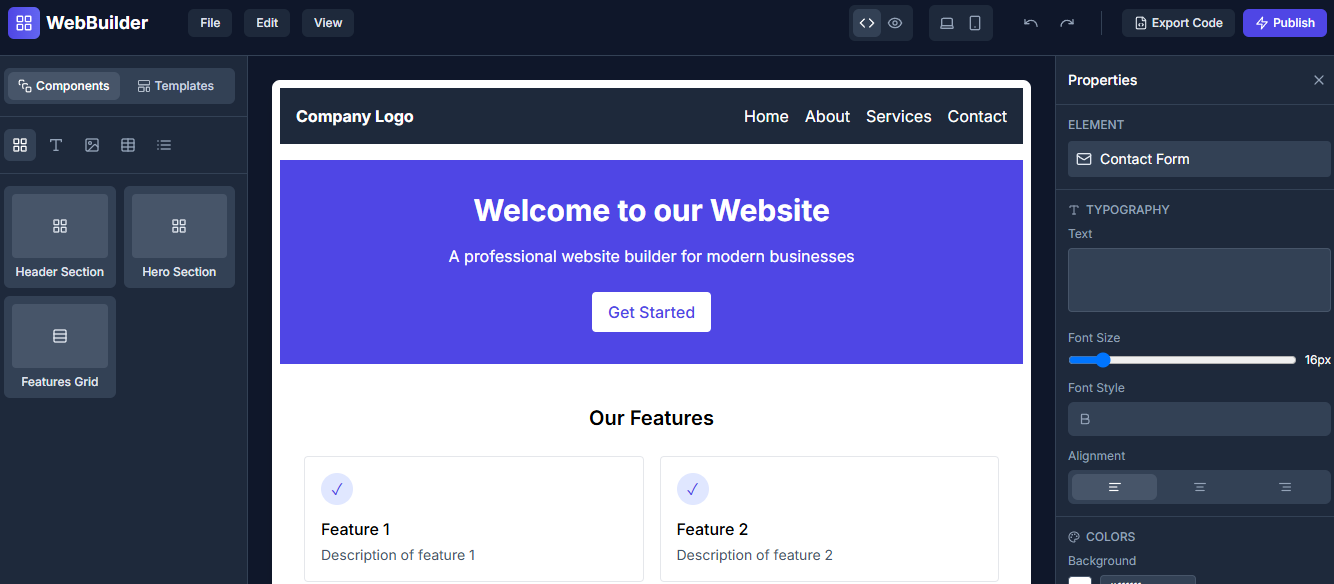1334x584 pixels.
Task: Click Feature 1 checkmark icon
Action: click(337, 489)
